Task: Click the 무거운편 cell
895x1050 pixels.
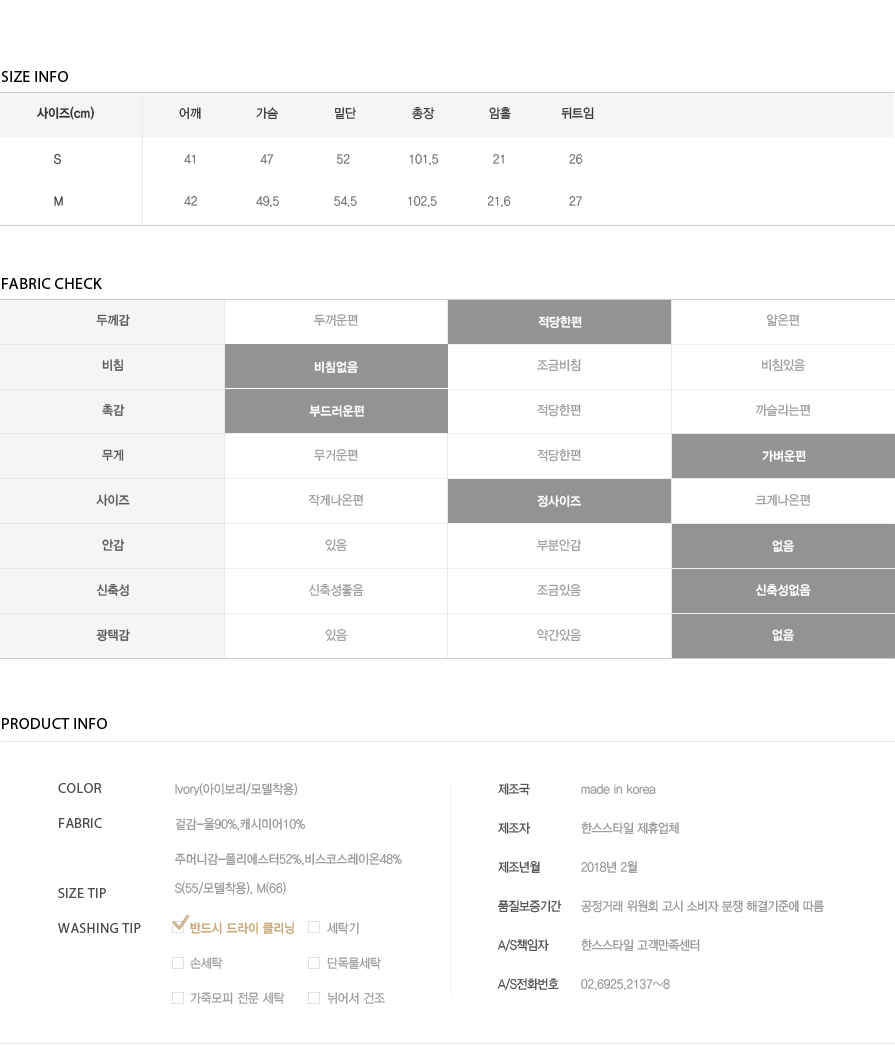Action: [x=336, y=455]
